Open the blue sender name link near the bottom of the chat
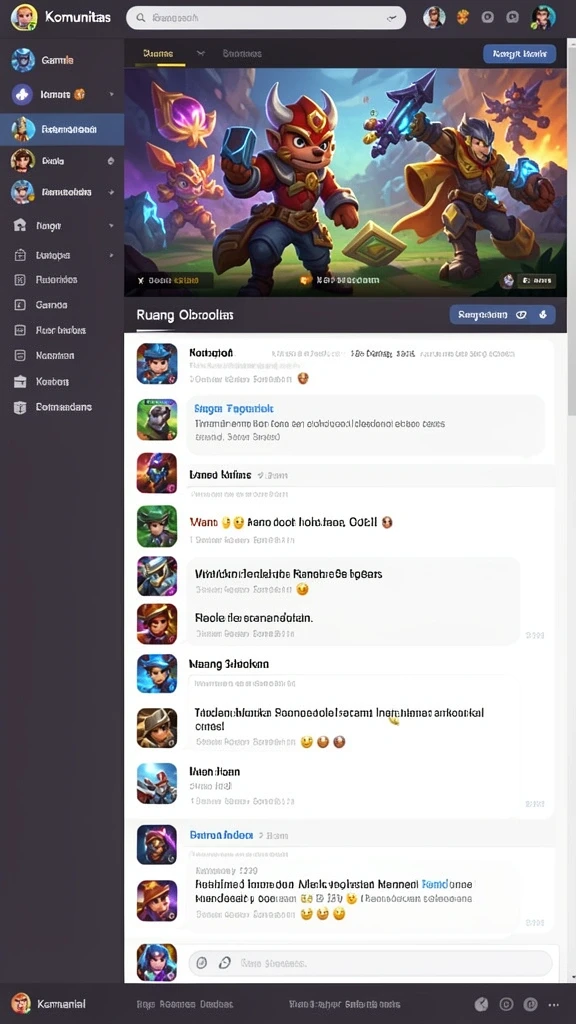Viewport: 576px width, 1024px height. pyautogui.click(x=221, y=835)
